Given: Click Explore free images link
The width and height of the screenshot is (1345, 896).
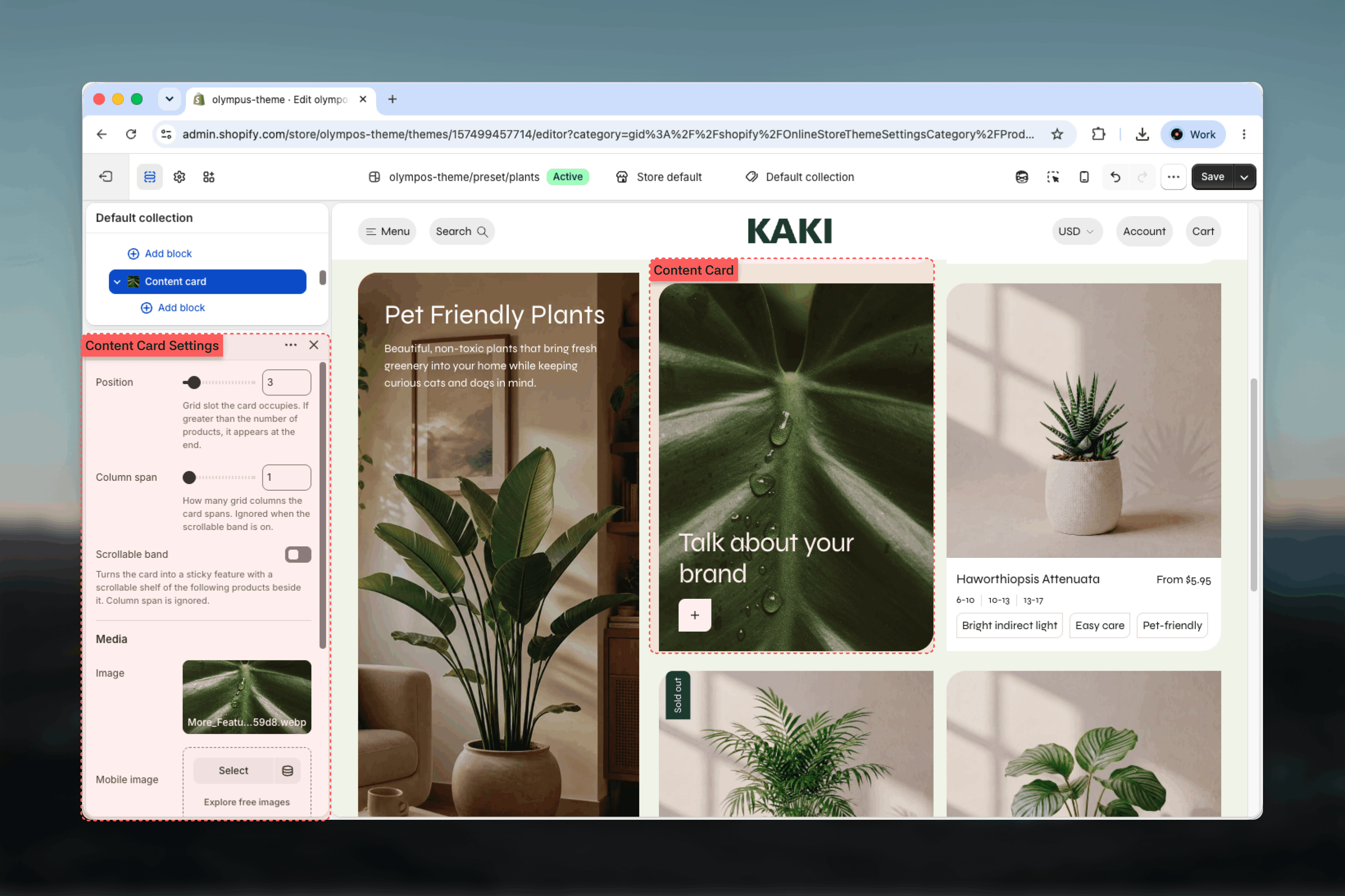Looking at the screenshot, I should [247, 802].
